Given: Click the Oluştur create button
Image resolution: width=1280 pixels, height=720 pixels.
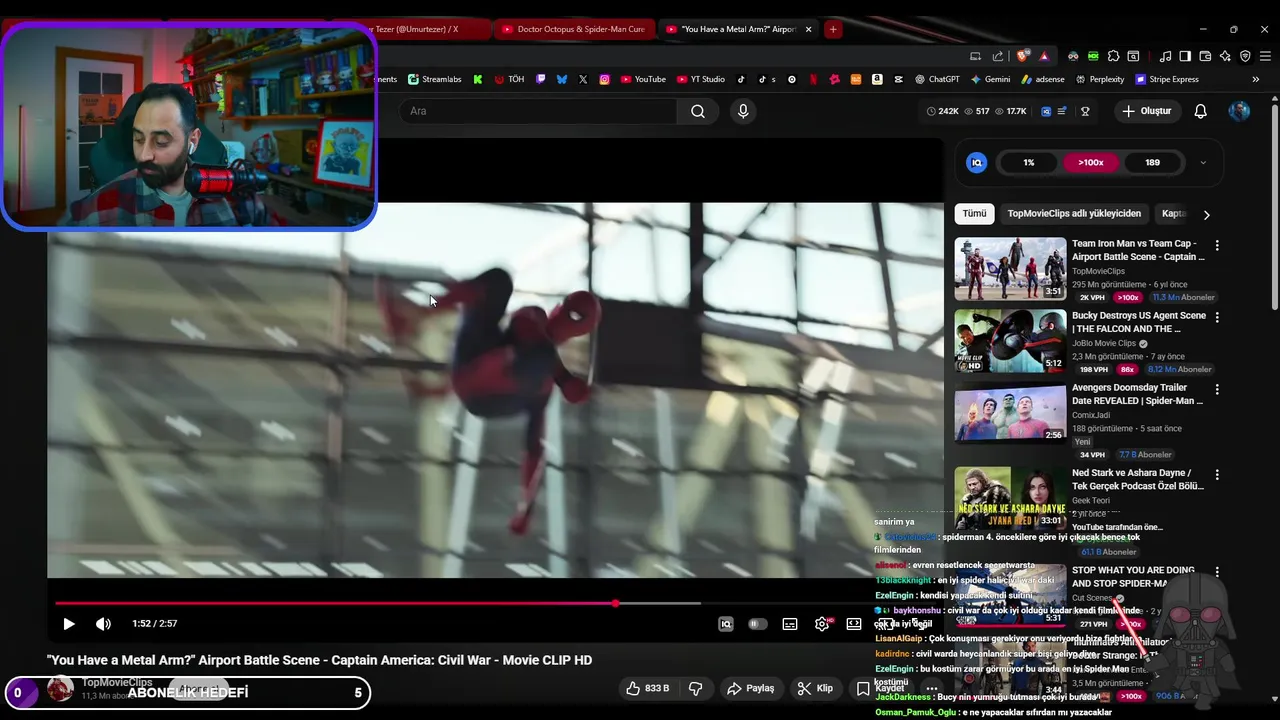Looking at the screenshot, I should (1146, 111).
